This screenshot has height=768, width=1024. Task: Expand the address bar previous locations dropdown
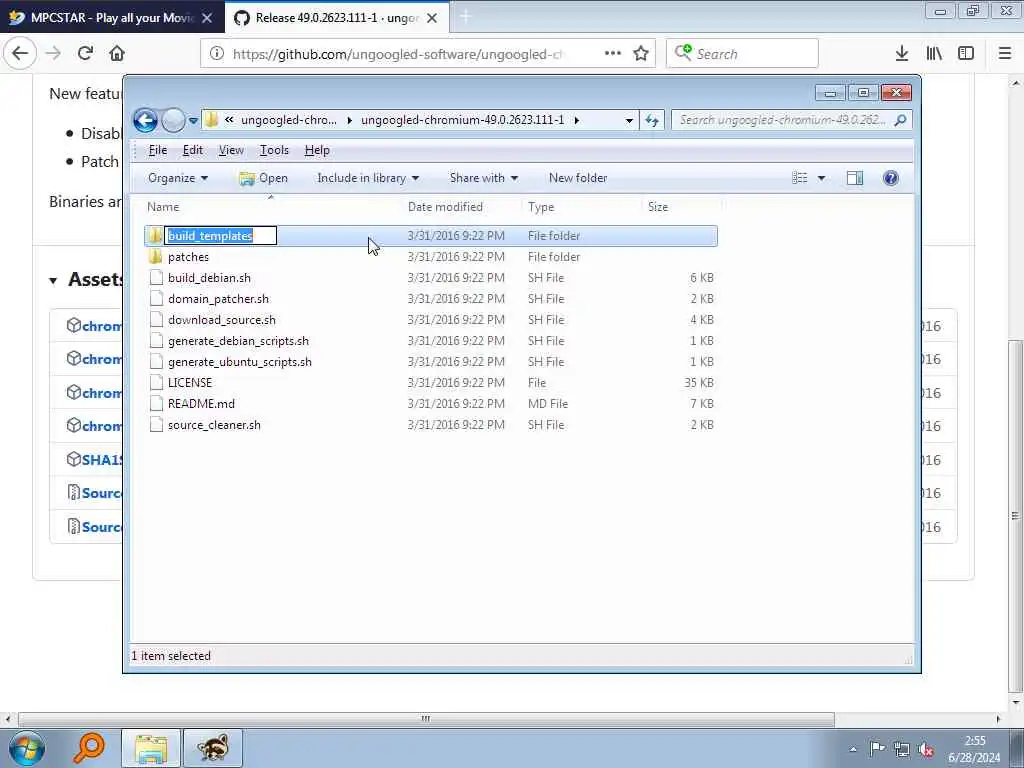629,121
